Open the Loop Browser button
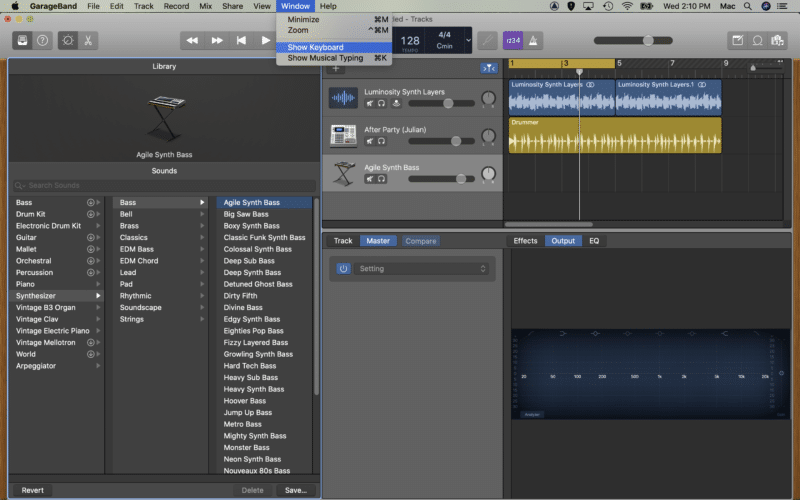 tap(758, 40)
